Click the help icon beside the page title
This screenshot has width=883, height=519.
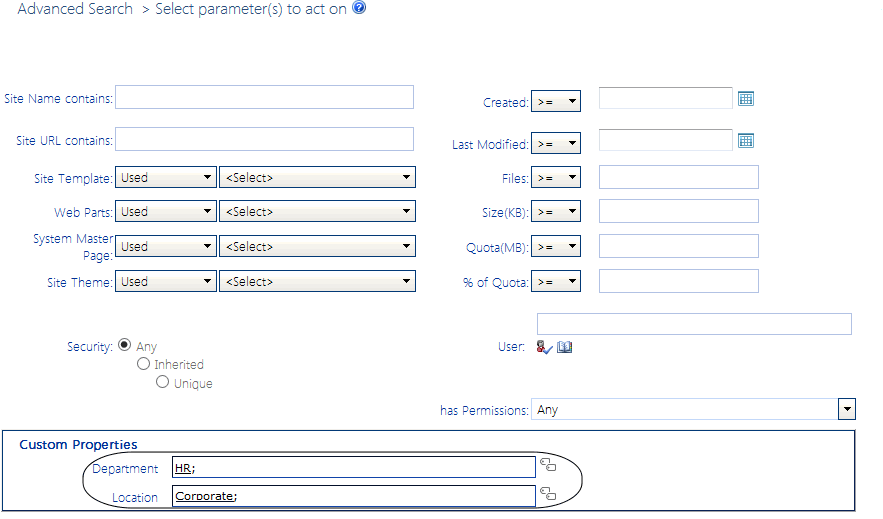[x=360, y=8]
